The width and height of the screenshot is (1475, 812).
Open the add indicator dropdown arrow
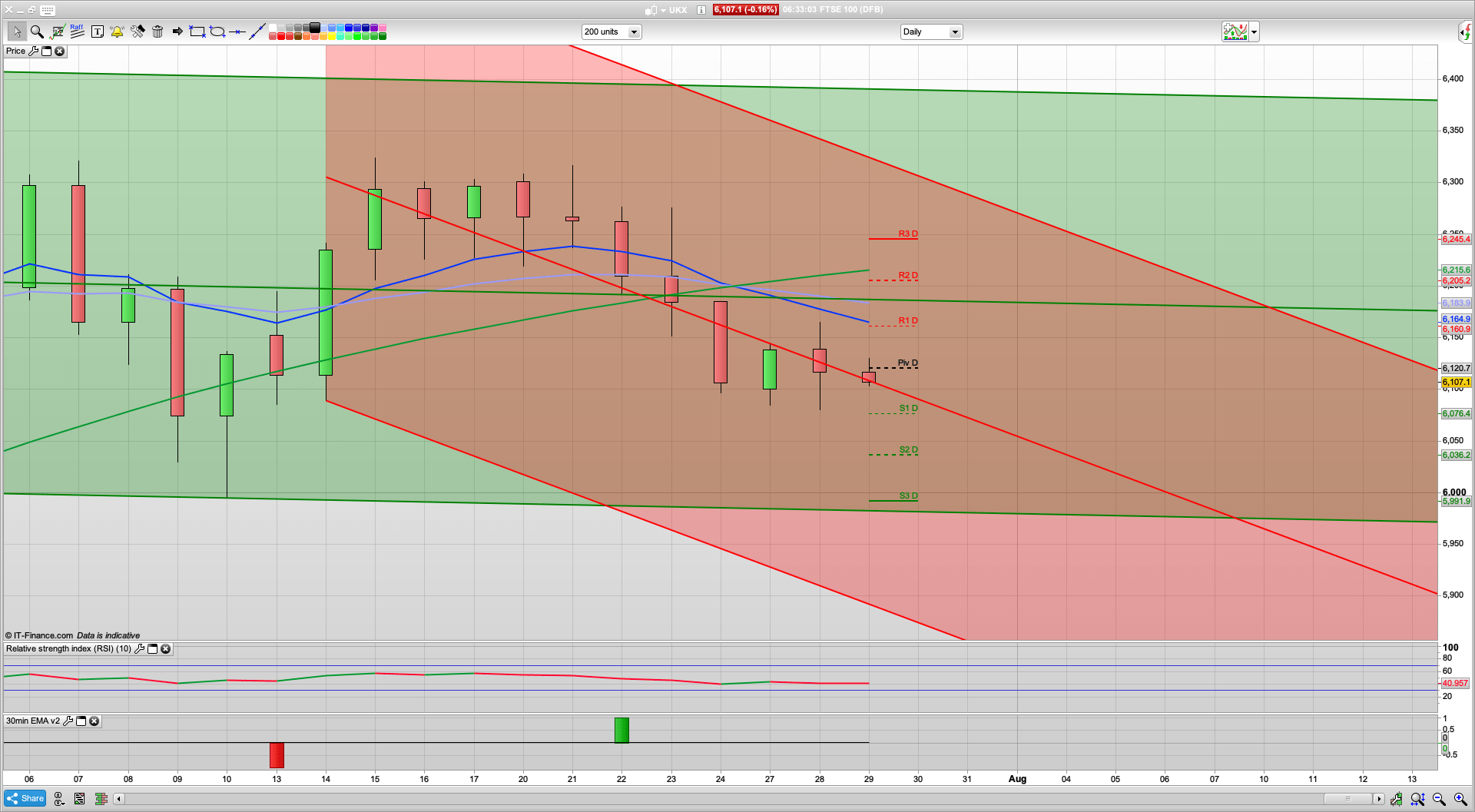pos(1255,32)
